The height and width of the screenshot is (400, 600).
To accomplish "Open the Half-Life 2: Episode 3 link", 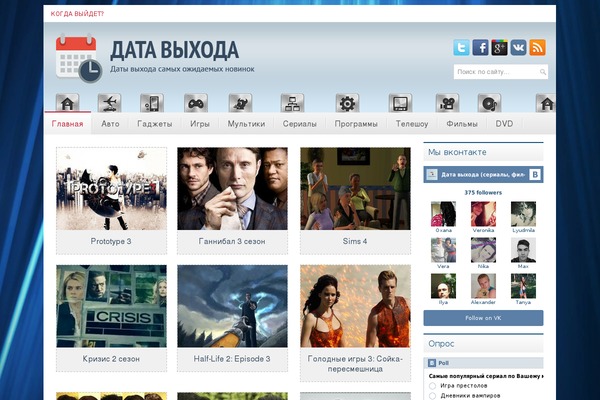I will (x=232, y=359).
